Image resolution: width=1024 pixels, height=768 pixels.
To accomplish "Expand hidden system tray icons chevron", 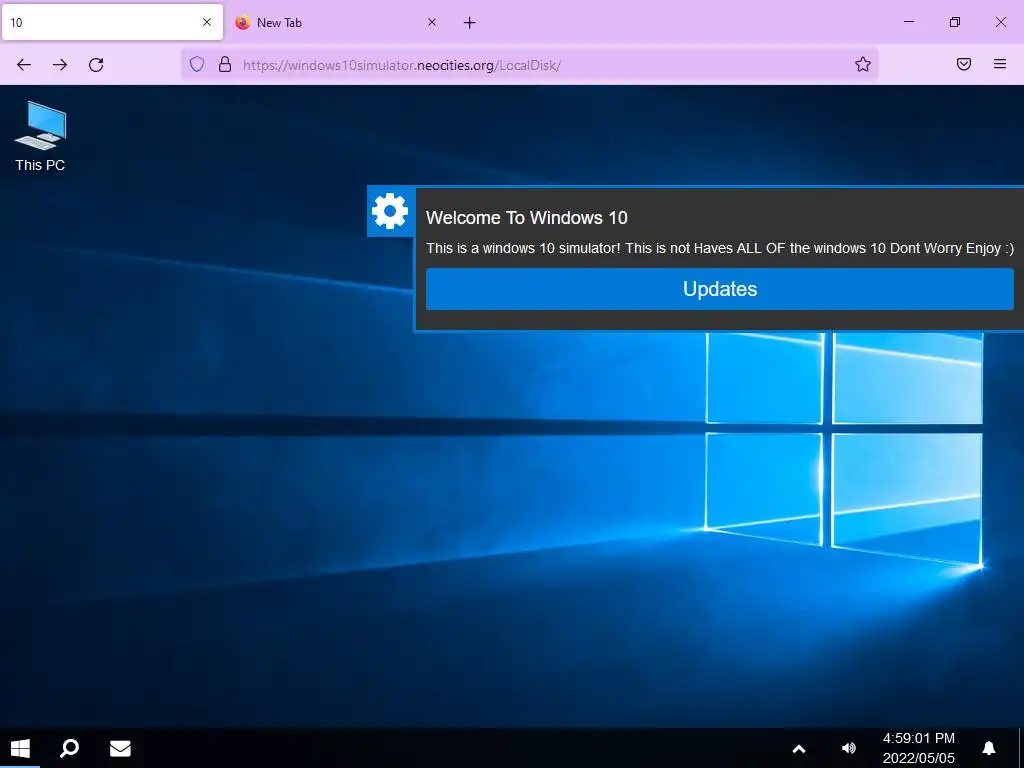I will (799, 749).
